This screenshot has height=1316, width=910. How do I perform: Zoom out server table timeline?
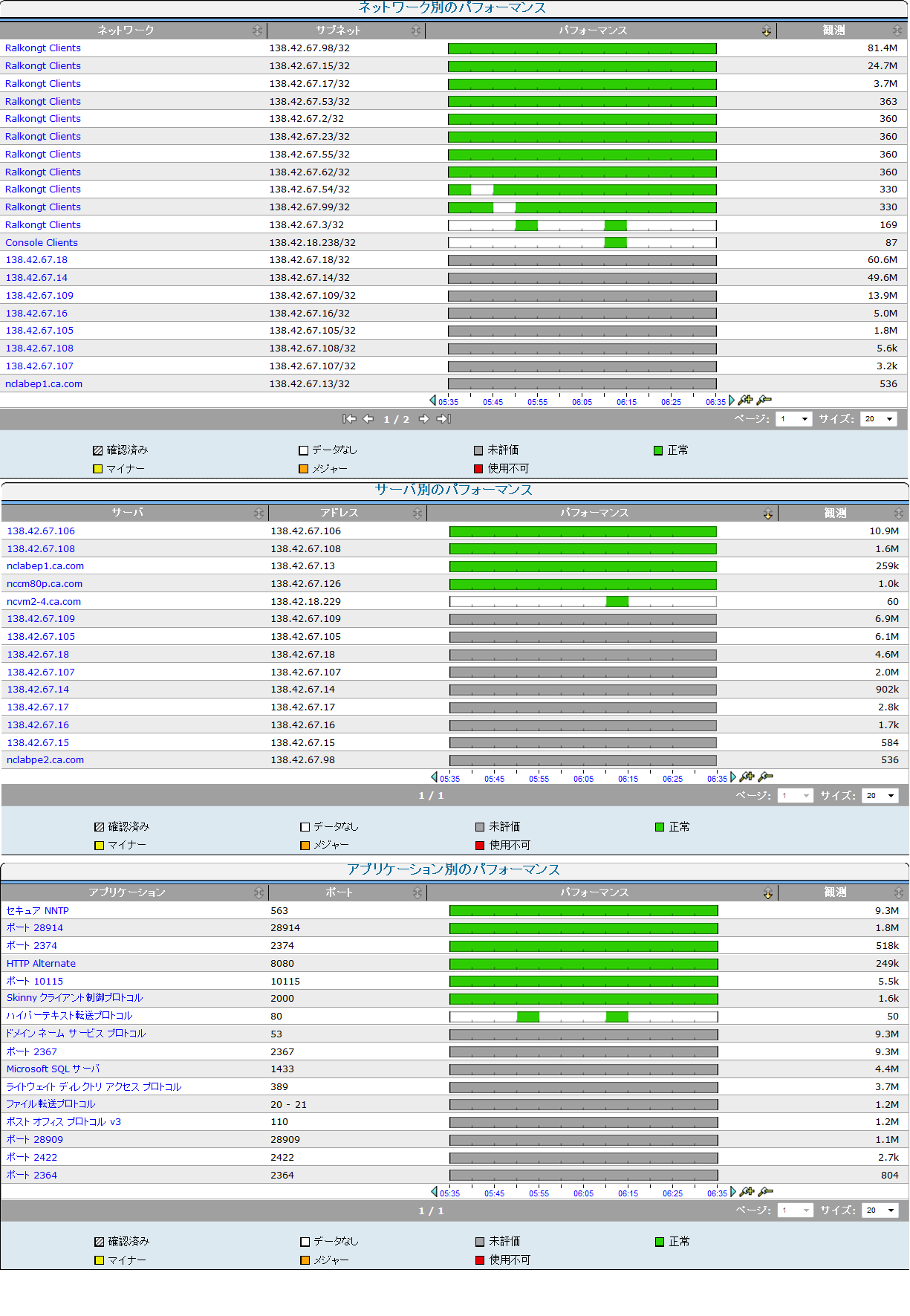click(x=766, y=777)
